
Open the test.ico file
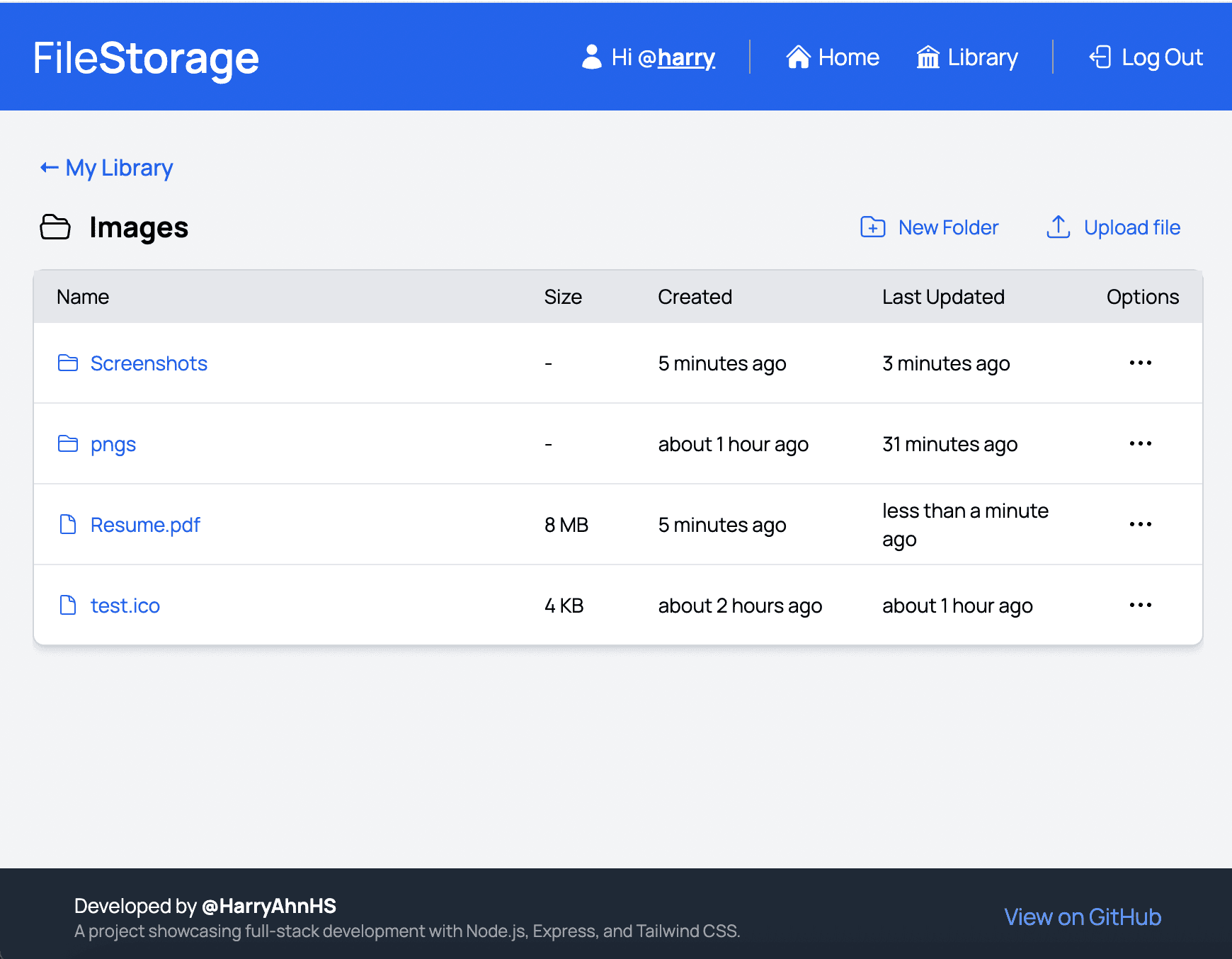pos(125,606)
